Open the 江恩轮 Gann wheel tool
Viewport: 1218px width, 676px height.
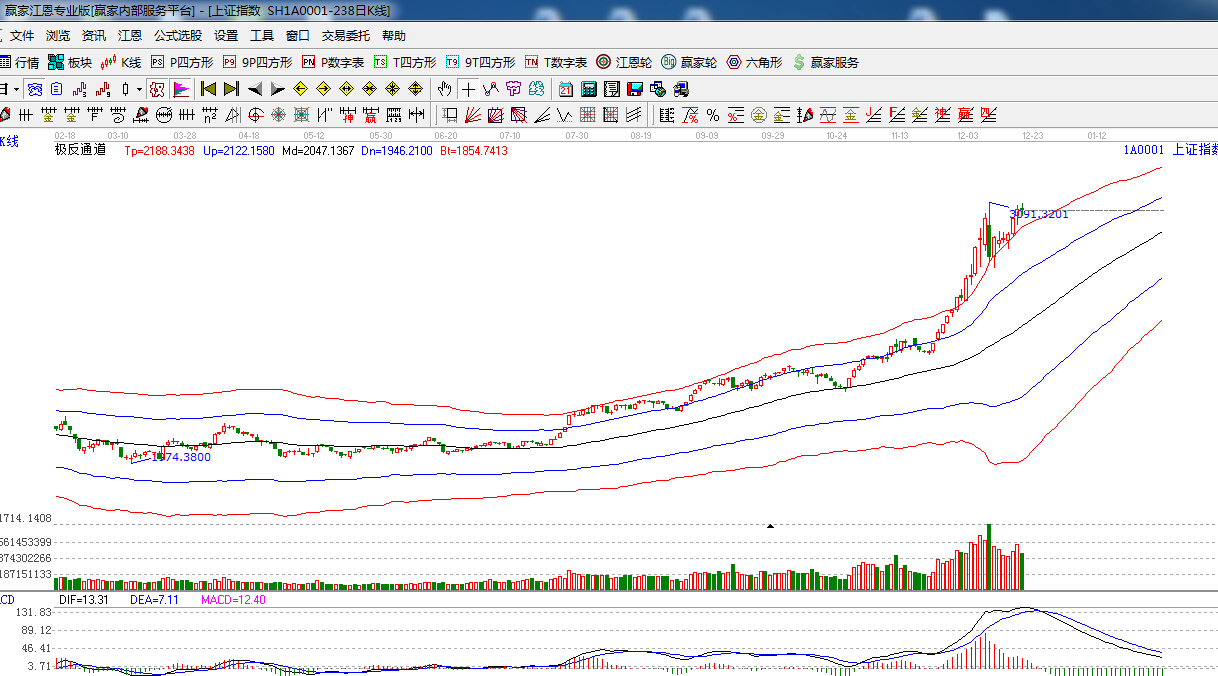point(623,62)
